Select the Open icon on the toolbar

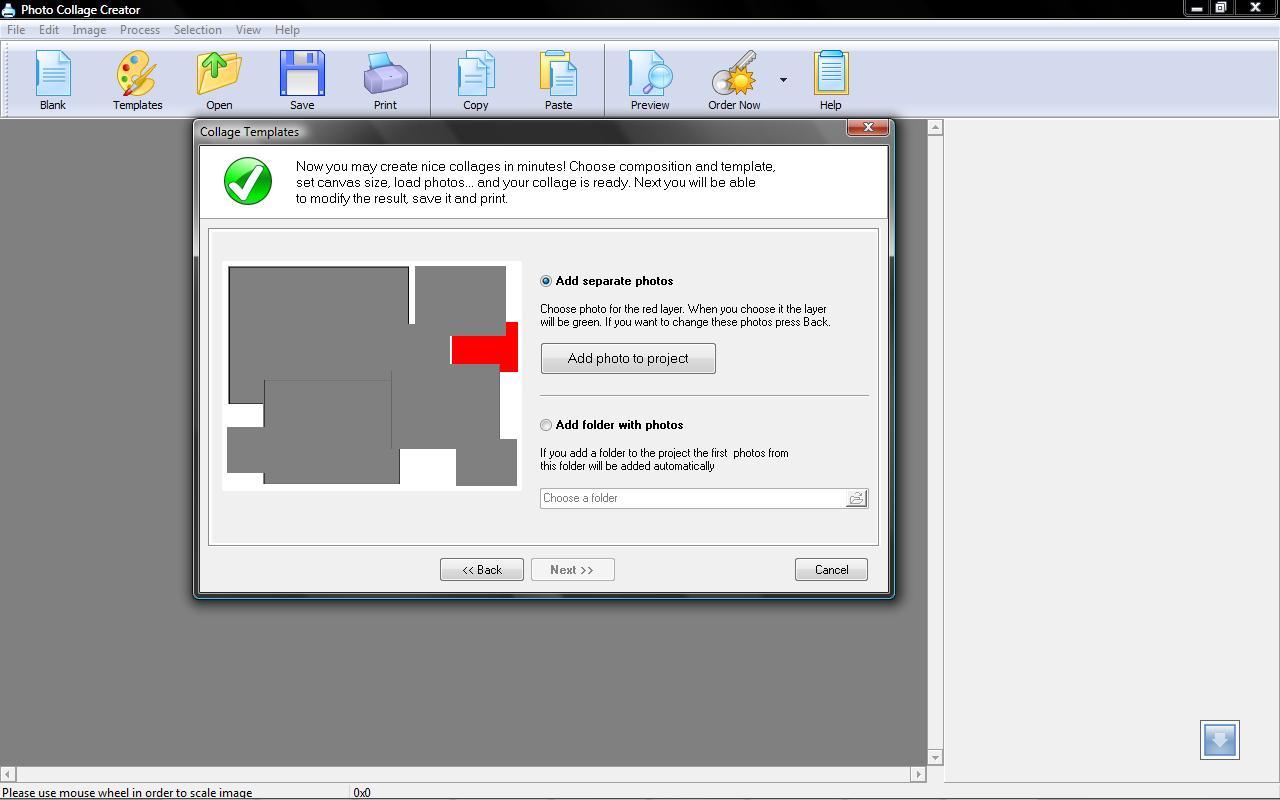218,79
